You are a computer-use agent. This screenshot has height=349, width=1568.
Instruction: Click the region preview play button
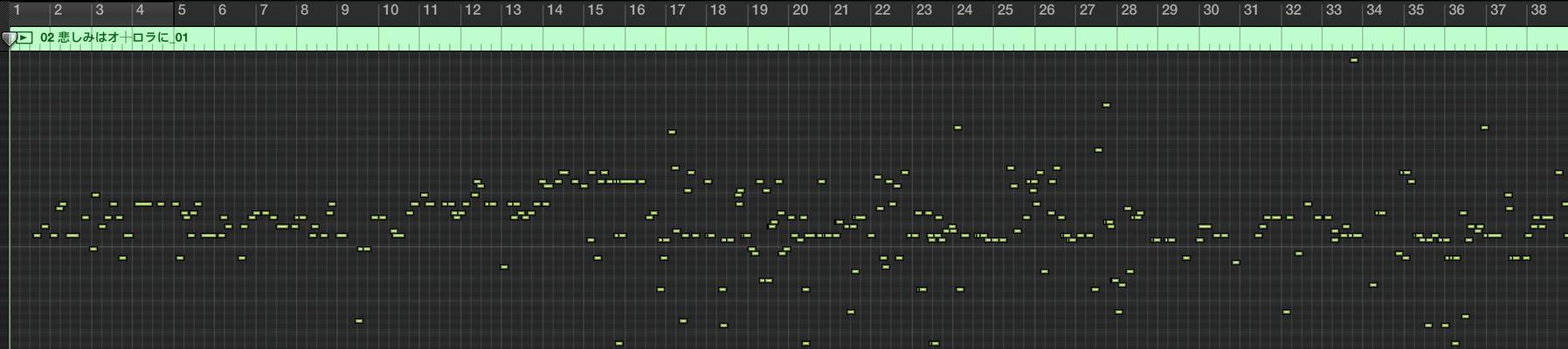(x=24, y=38)
